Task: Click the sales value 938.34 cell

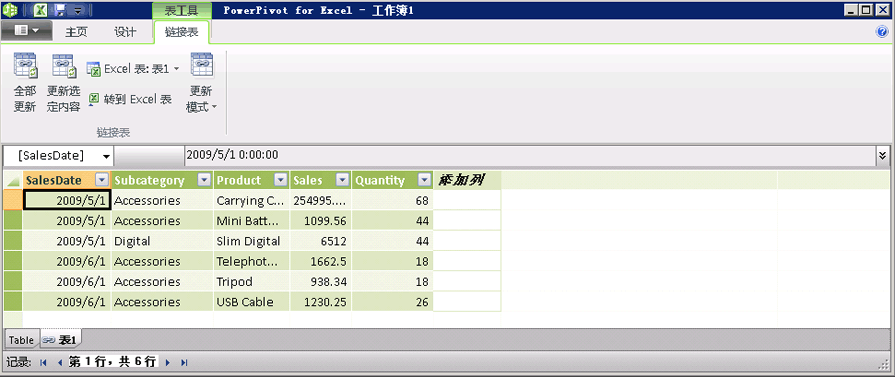Action: point(321,282)
